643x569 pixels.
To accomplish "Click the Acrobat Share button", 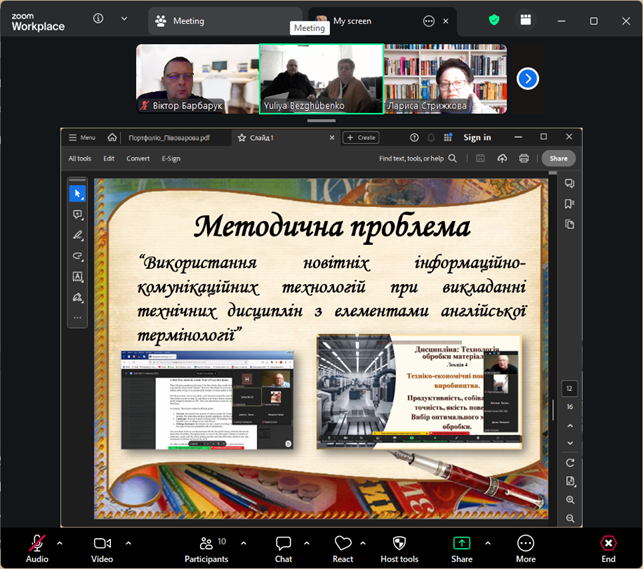I will click(559, 158).
